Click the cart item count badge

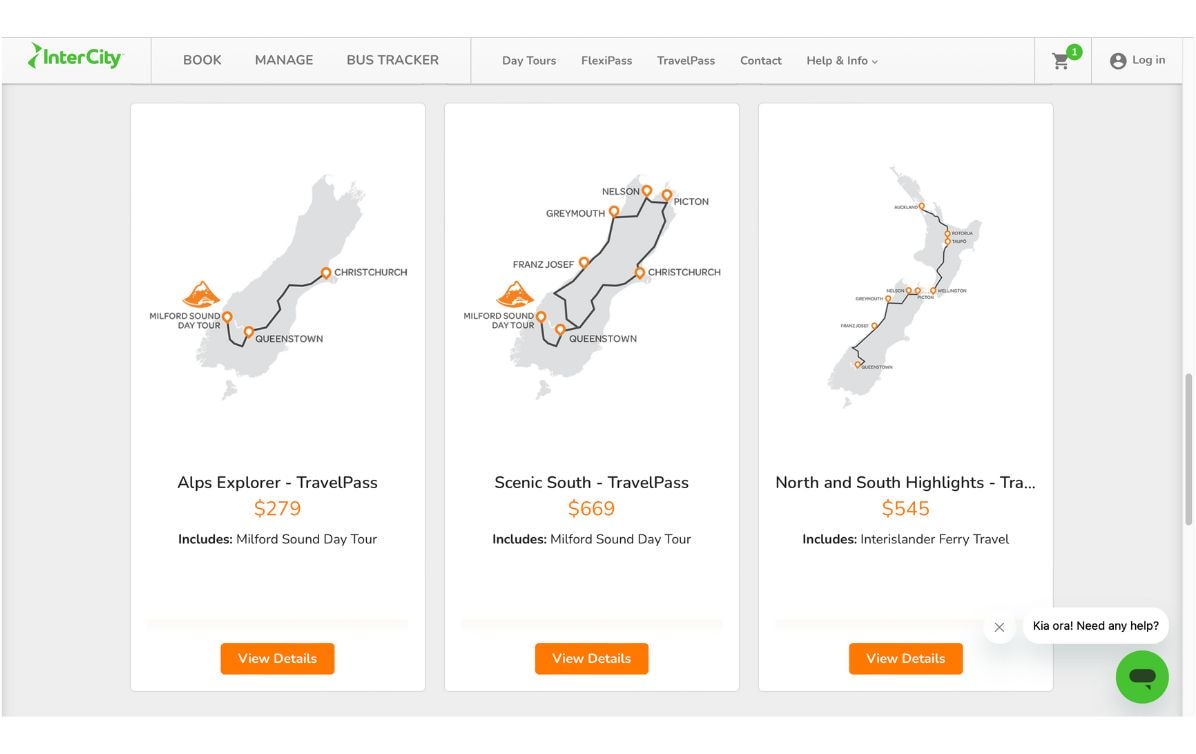[1074, 52]
